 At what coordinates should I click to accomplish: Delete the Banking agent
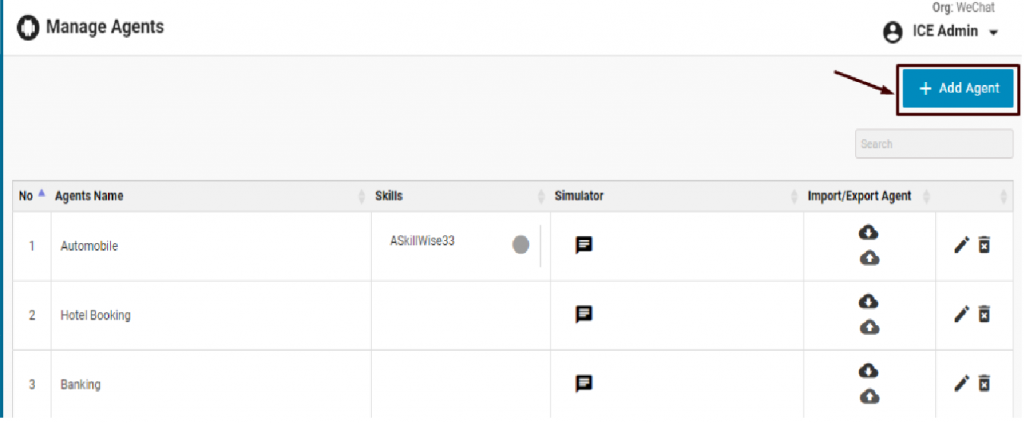tap(984, 383)
